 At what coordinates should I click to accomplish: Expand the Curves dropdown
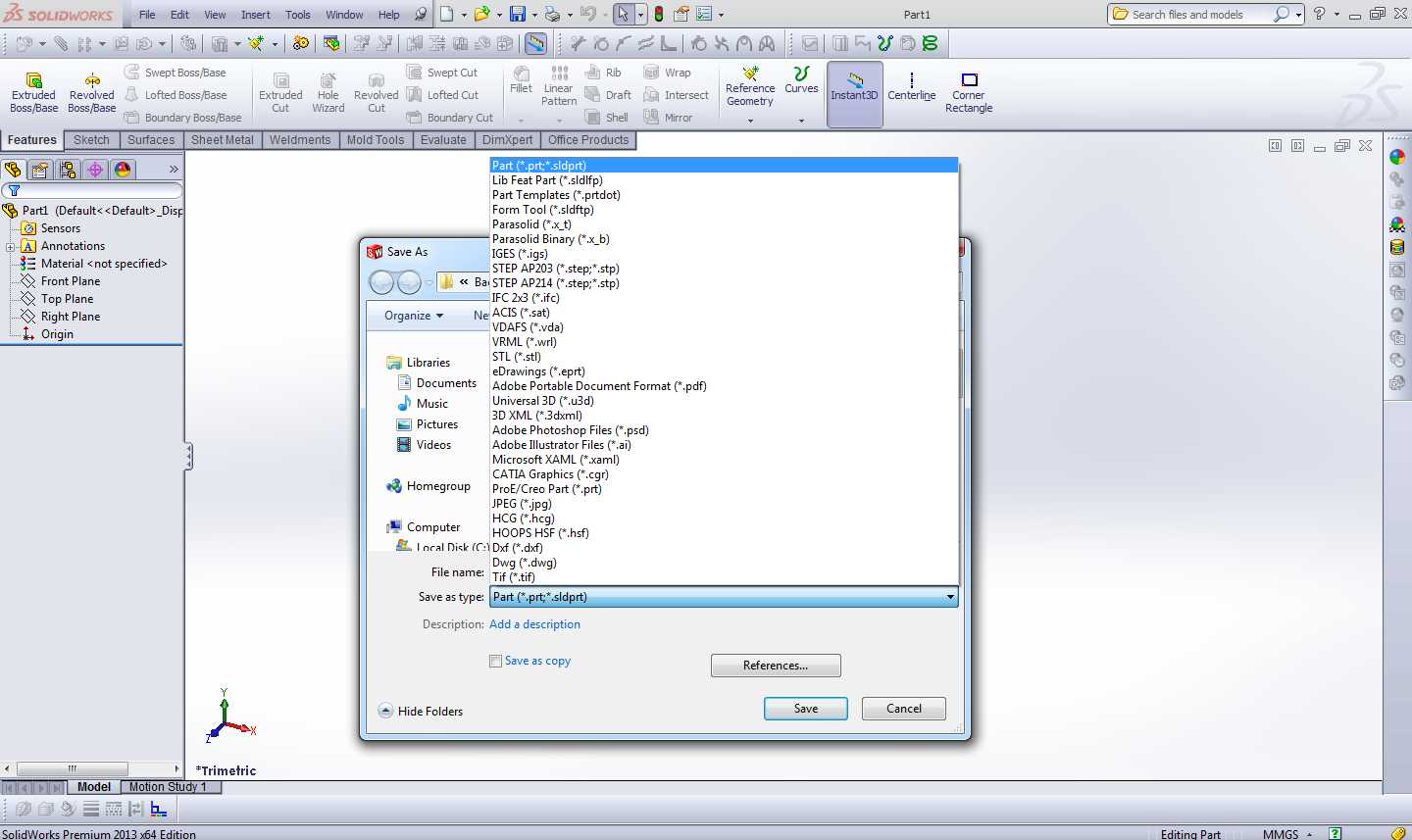pos(801,121)
